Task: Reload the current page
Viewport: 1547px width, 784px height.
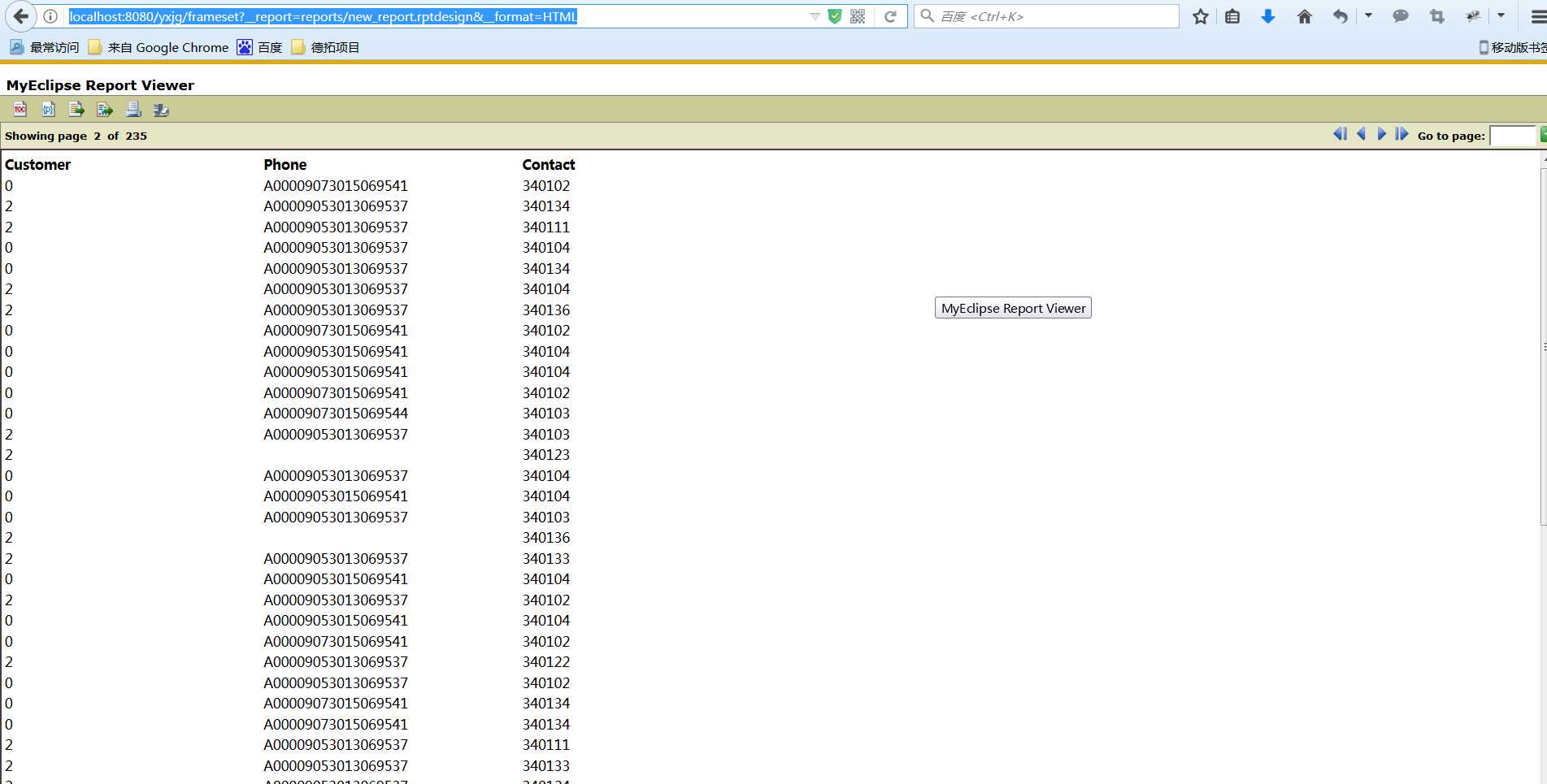Action: (x=891, y=16)
